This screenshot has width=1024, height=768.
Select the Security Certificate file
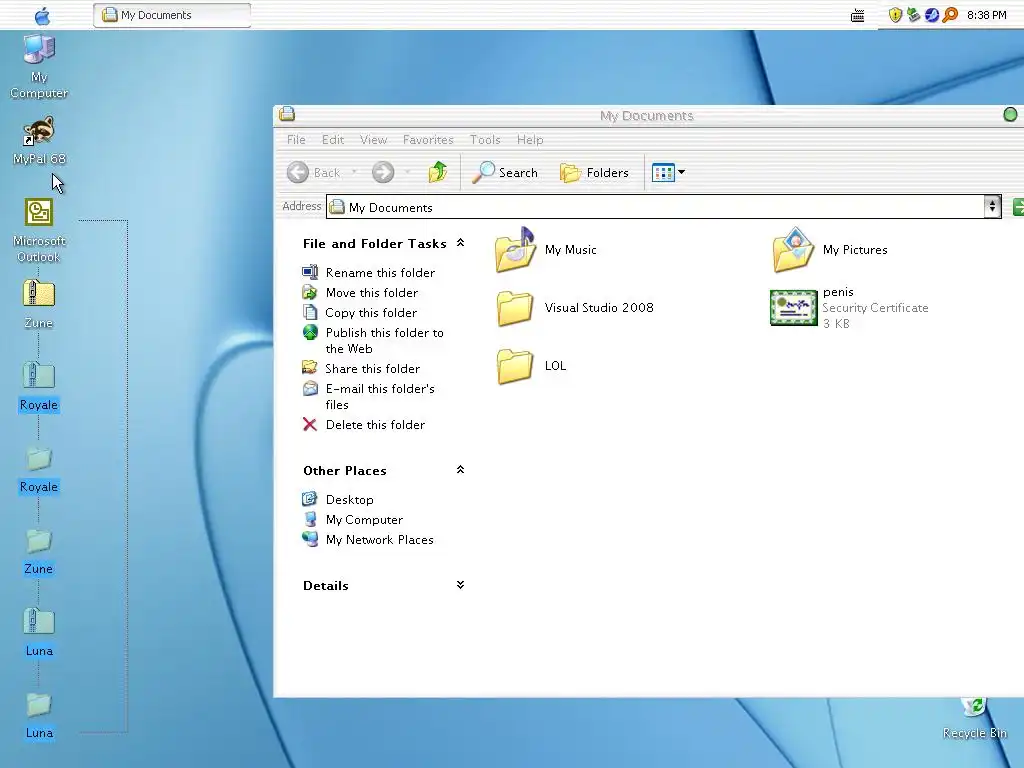849,308
